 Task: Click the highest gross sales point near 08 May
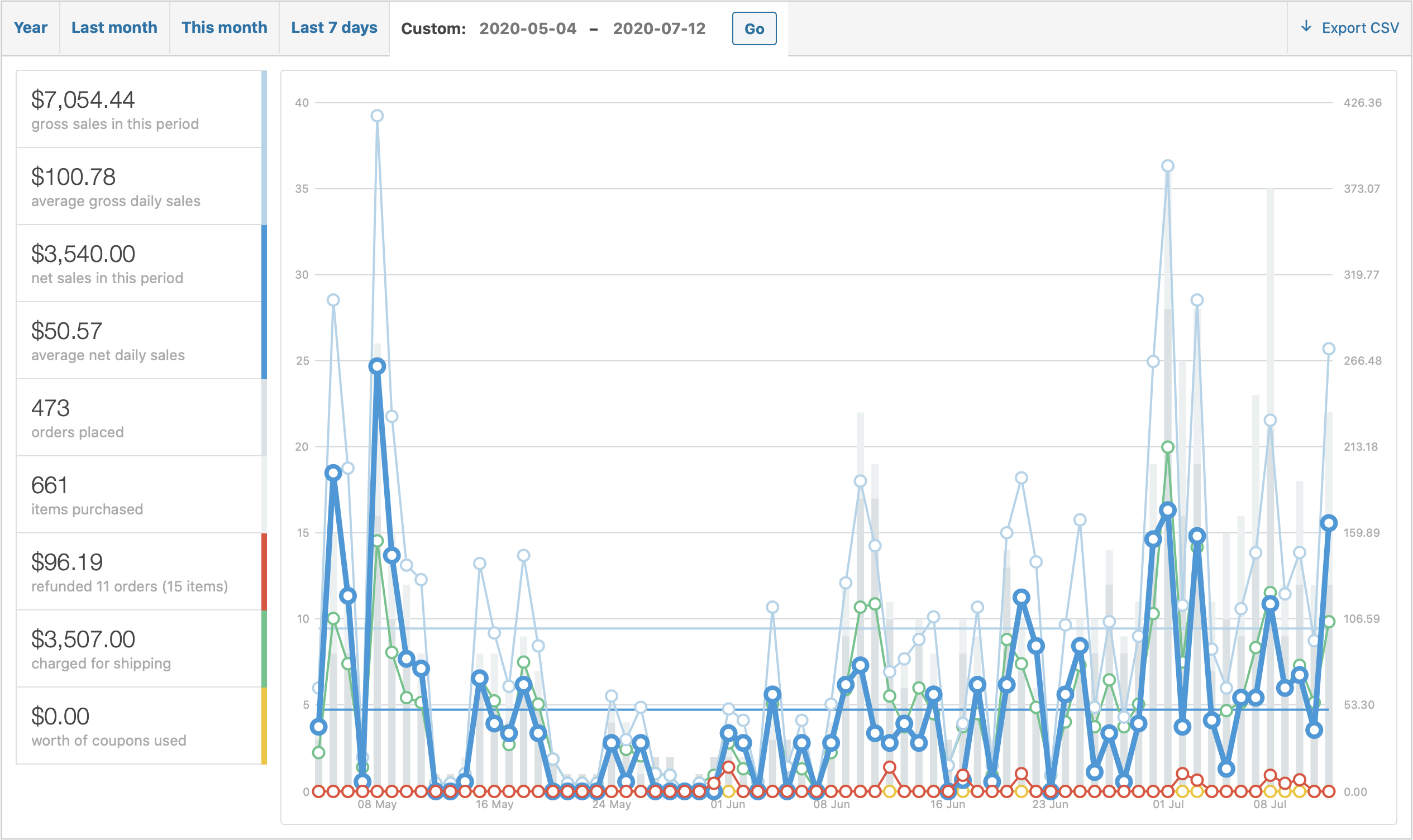click(x=377, y=116)
